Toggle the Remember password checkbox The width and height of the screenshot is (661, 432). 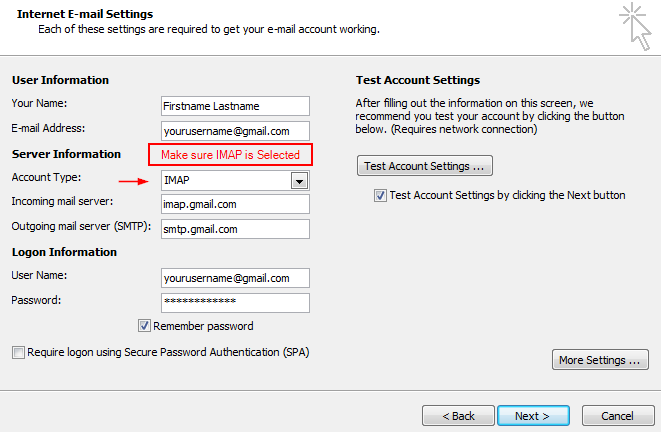(144, 326)
